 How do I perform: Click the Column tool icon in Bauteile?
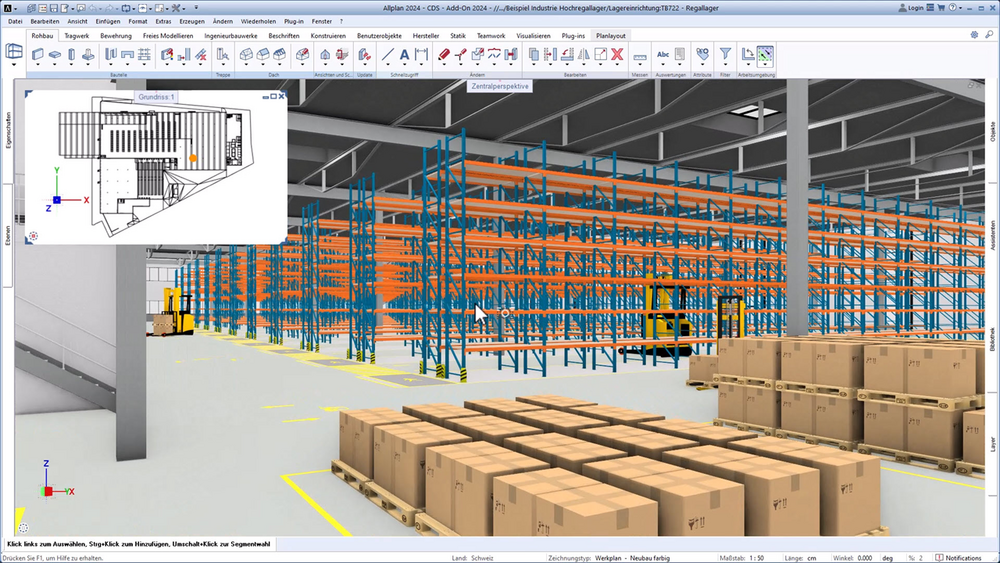[x=71, y=55]
